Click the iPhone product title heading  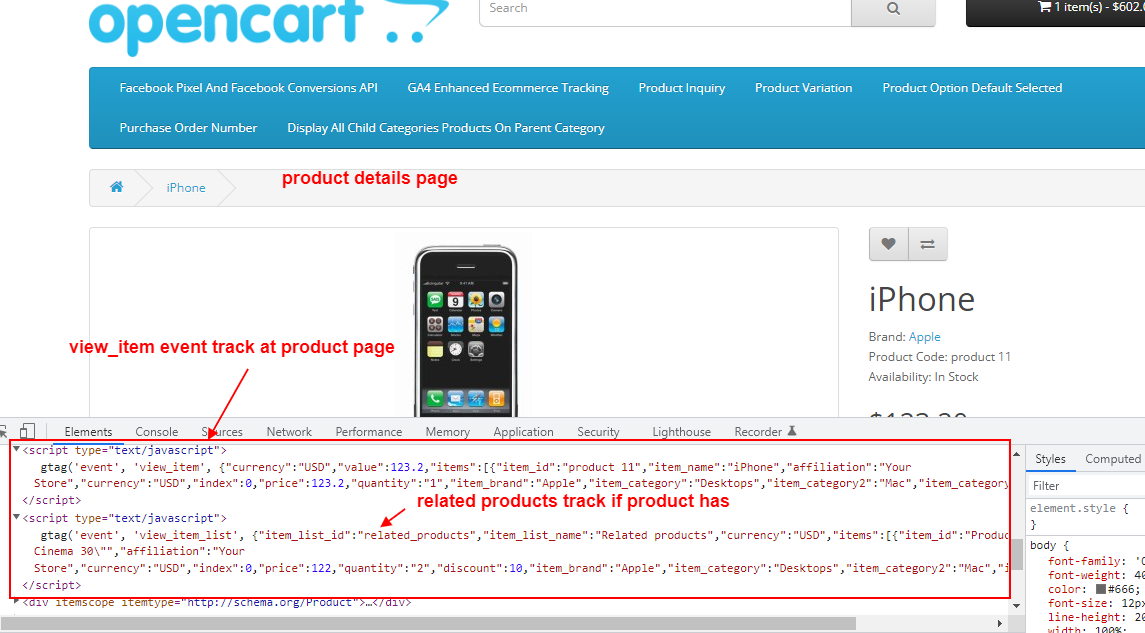922,299
